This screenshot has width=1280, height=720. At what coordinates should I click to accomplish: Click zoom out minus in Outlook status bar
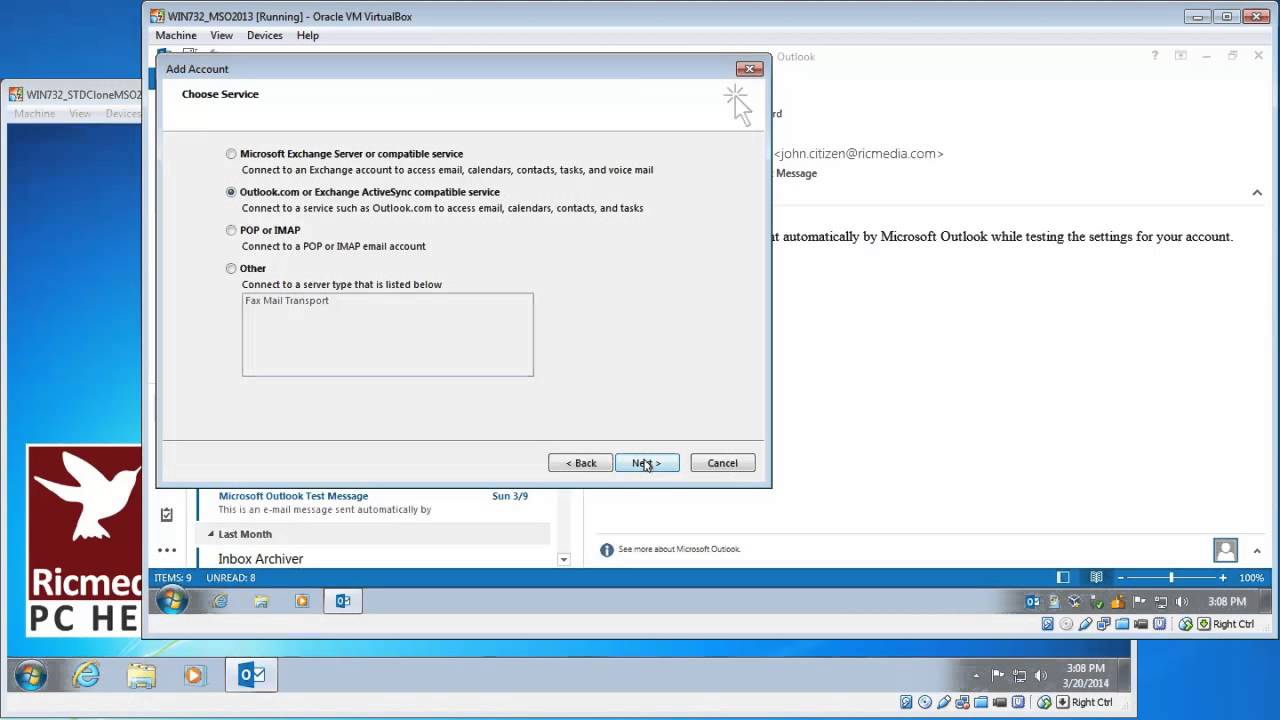[x=1121, y=578]
